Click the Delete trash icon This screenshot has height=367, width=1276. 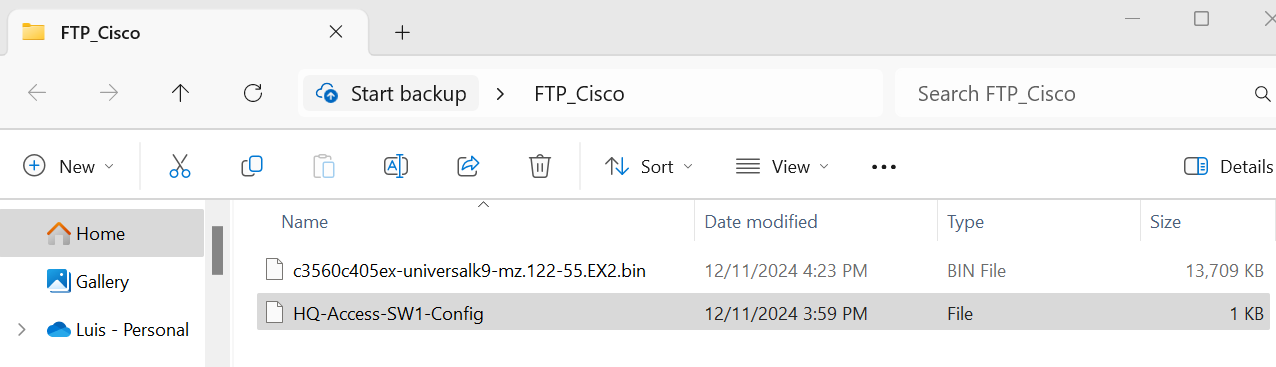pos(540,166)
